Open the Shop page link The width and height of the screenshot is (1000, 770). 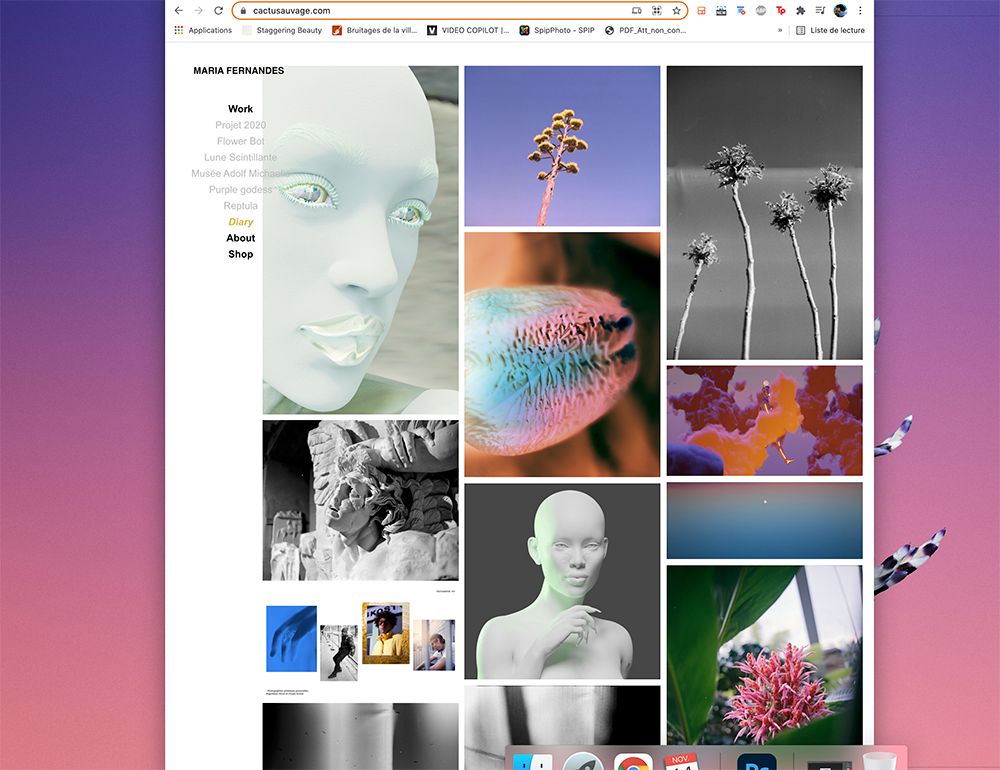click(x=240, y=254)
